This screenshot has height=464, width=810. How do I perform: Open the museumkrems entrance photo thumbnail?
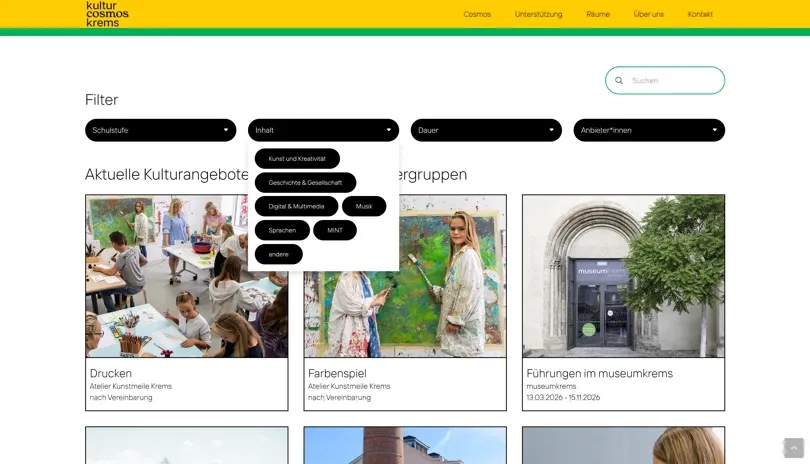click(623, 276)
